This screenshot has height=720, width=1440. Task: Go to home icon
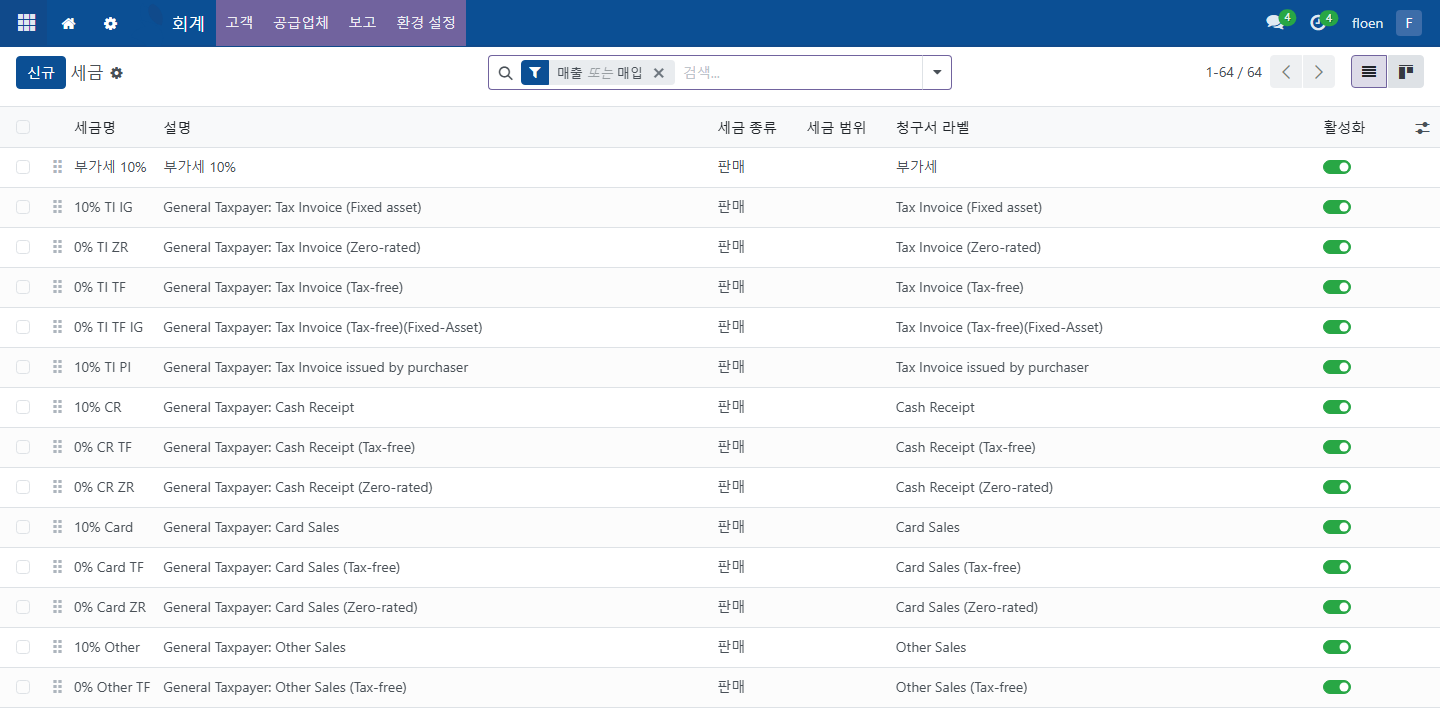(x=69, y=23)
